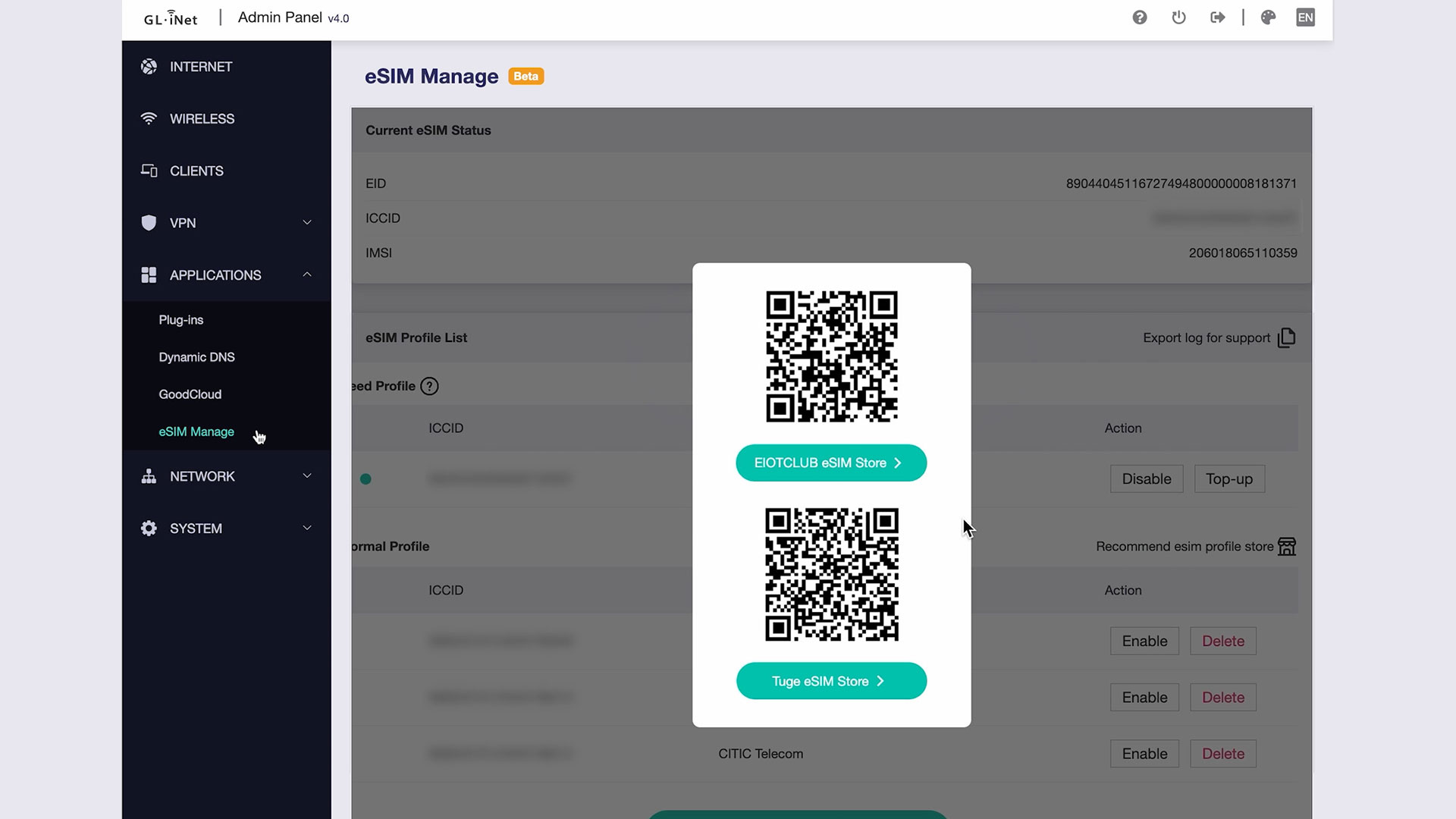Click the power reboot icon in header
Screen dimensions: 1456x819
[x=1178, y=17]
